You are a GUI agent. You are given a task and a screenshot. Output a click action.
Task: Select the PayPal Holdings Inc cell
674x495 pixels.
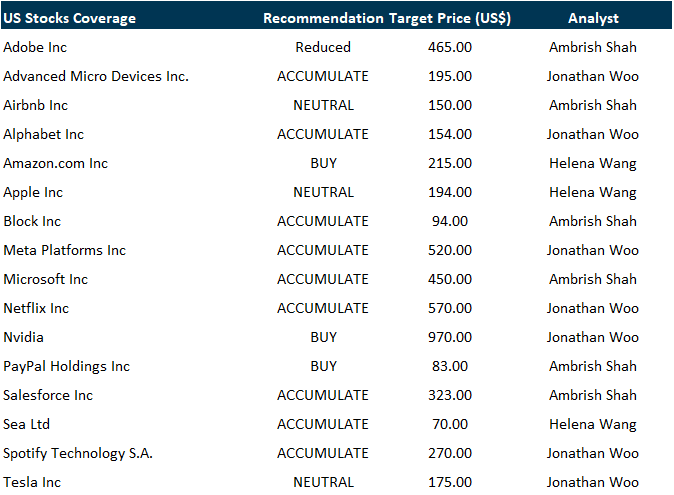point(67,366)
